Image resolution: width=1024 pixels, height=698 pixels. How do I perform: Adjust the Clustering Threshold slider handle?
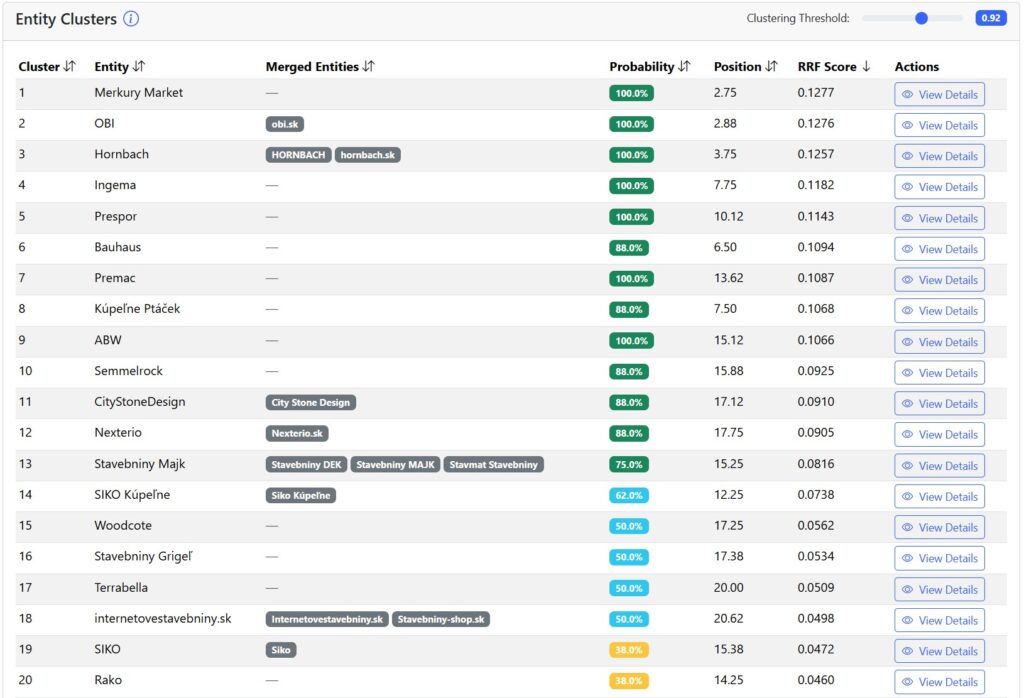[921, 18]
